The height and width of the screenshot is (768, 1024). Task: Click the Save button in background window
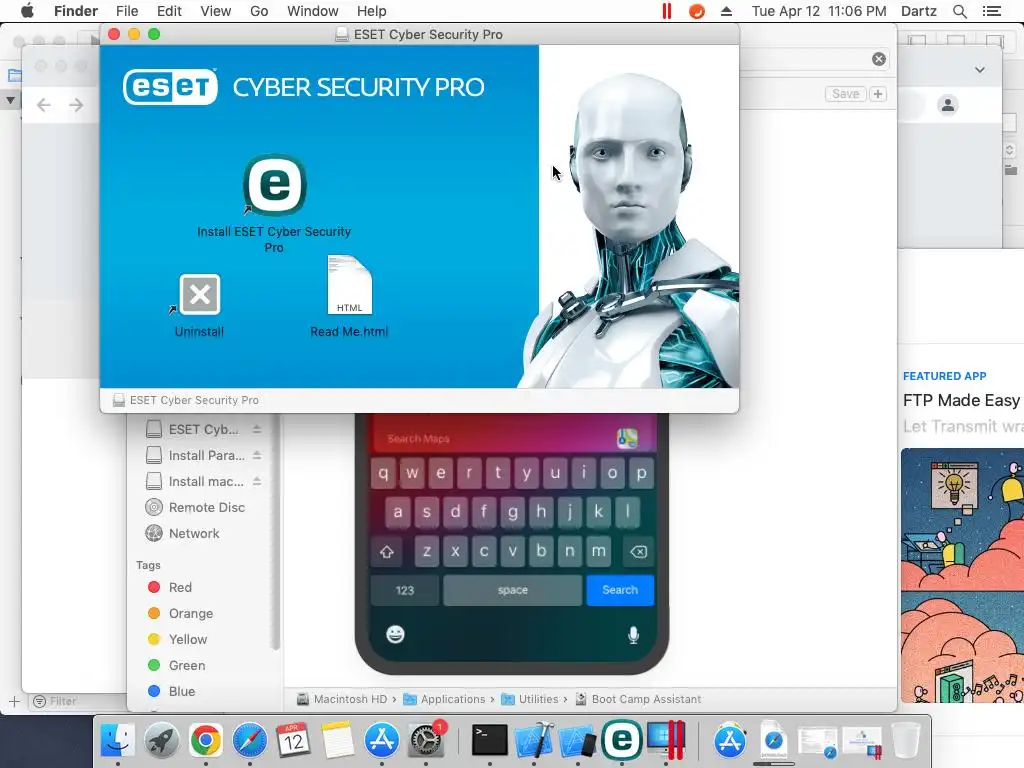pyautogui.click(x=846, y=94)
